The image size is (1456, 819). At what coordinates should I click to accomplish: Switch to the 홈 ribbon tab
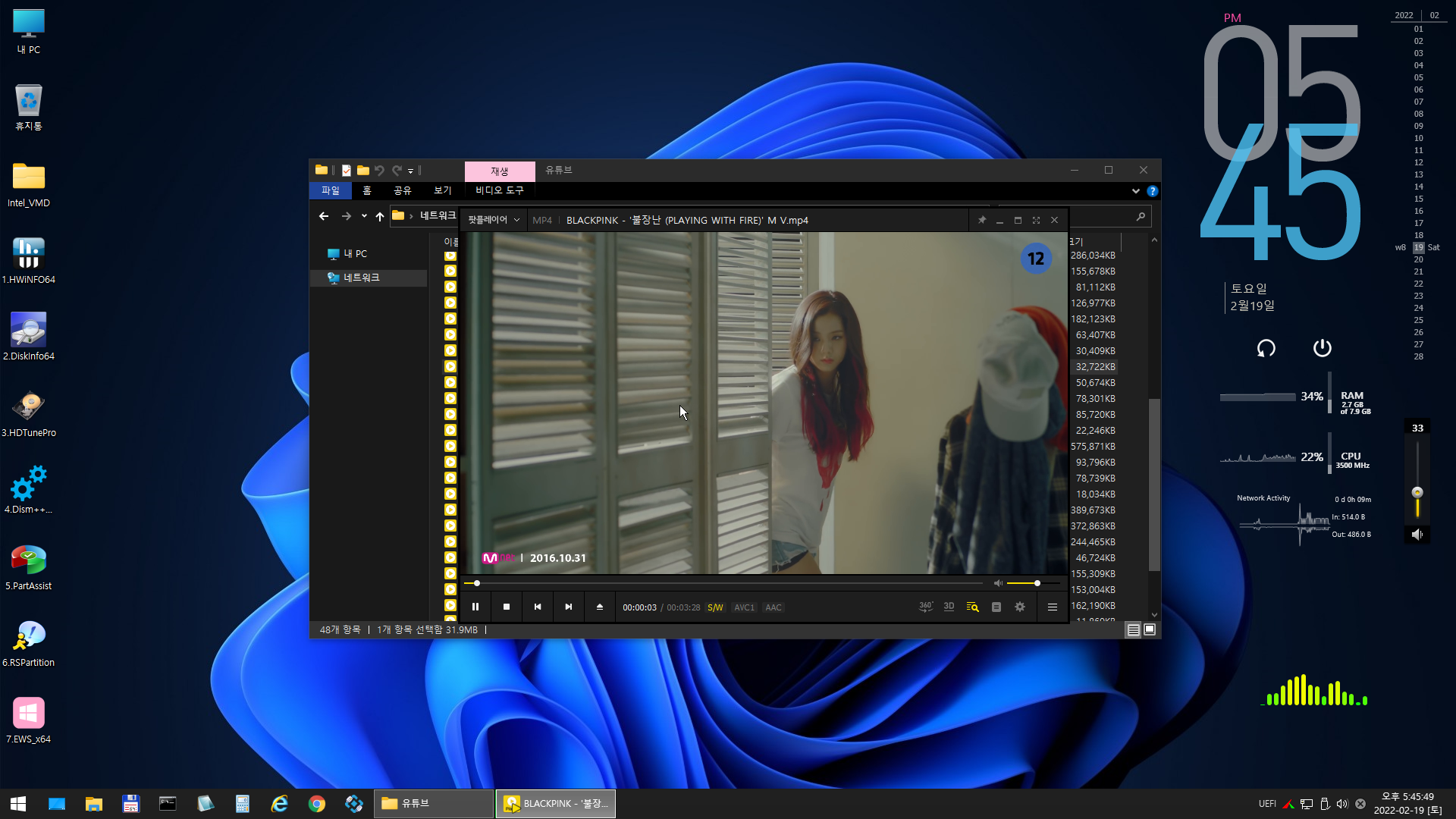point(367,190)
